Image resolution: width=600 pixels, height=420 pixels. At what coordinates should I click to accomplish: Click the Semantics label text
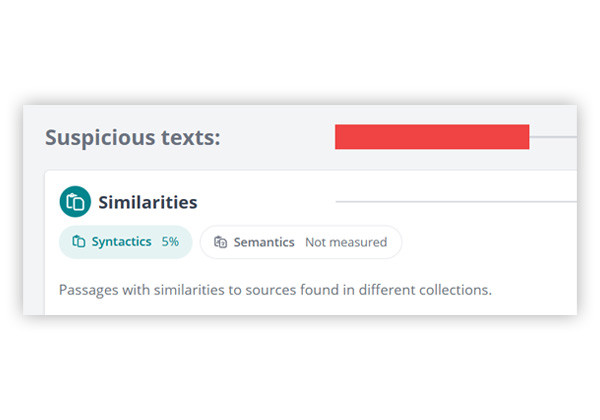(x=264, y=242)
